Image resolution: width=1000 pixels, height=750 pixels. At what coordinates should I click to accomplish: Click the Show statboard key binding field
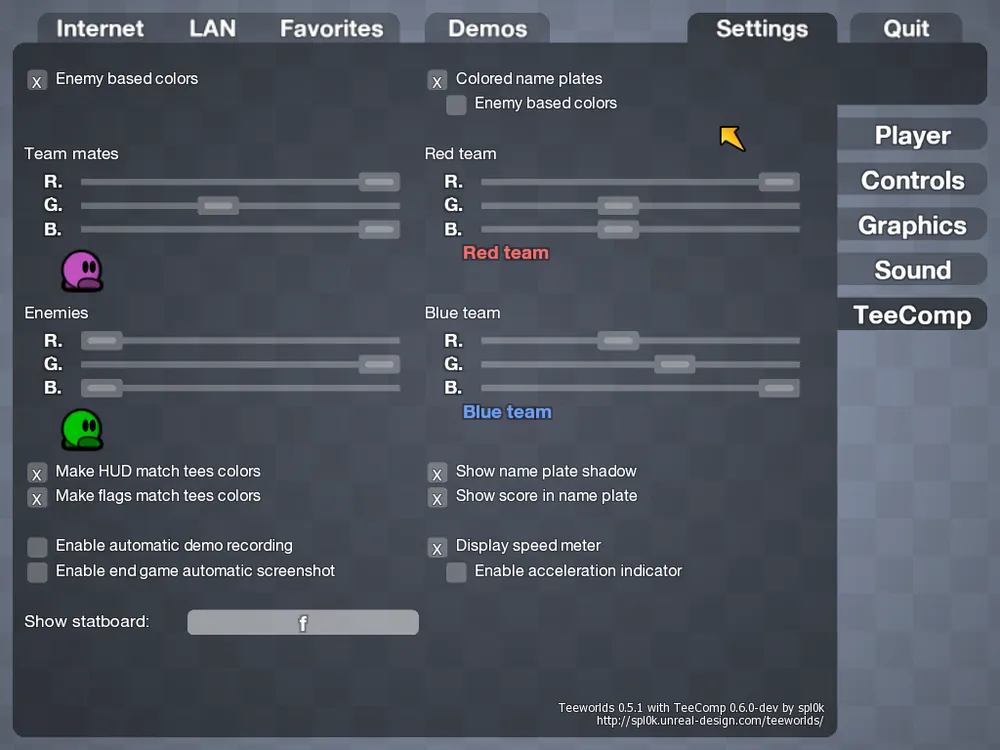click(x=303, y=623)
